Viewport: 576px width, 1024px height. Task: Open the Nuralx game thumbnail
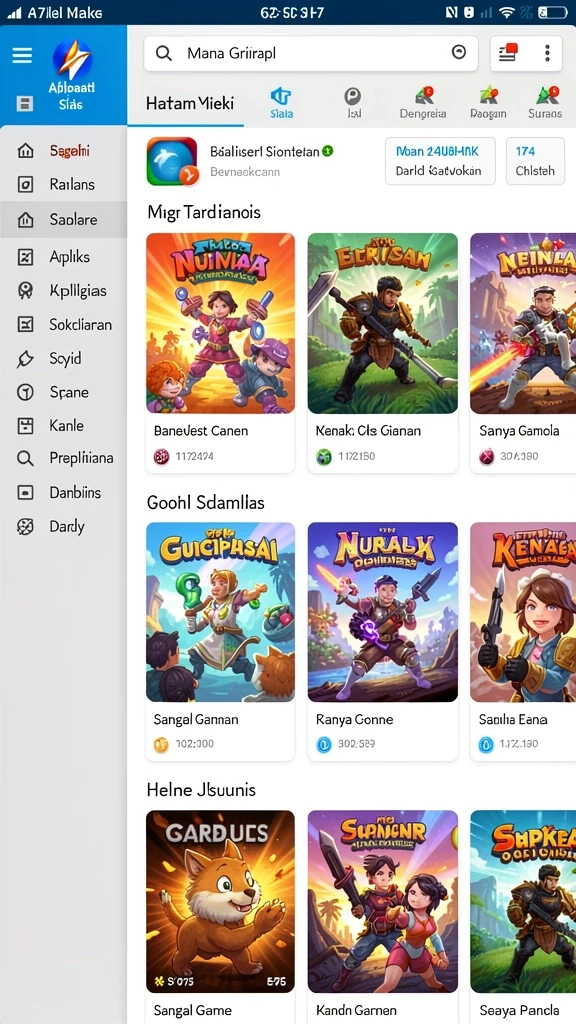tap(383, 612)
